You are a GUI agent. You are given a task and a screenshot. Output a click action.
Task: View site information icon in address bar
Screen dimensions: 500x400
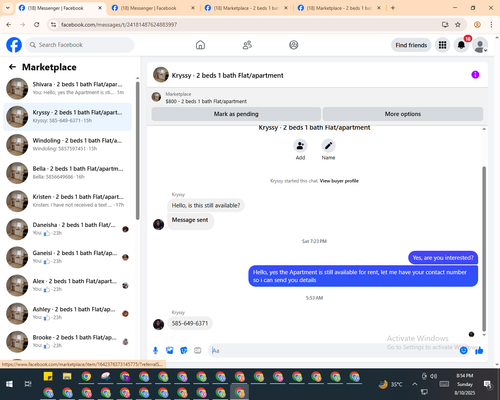coord(53,24)
